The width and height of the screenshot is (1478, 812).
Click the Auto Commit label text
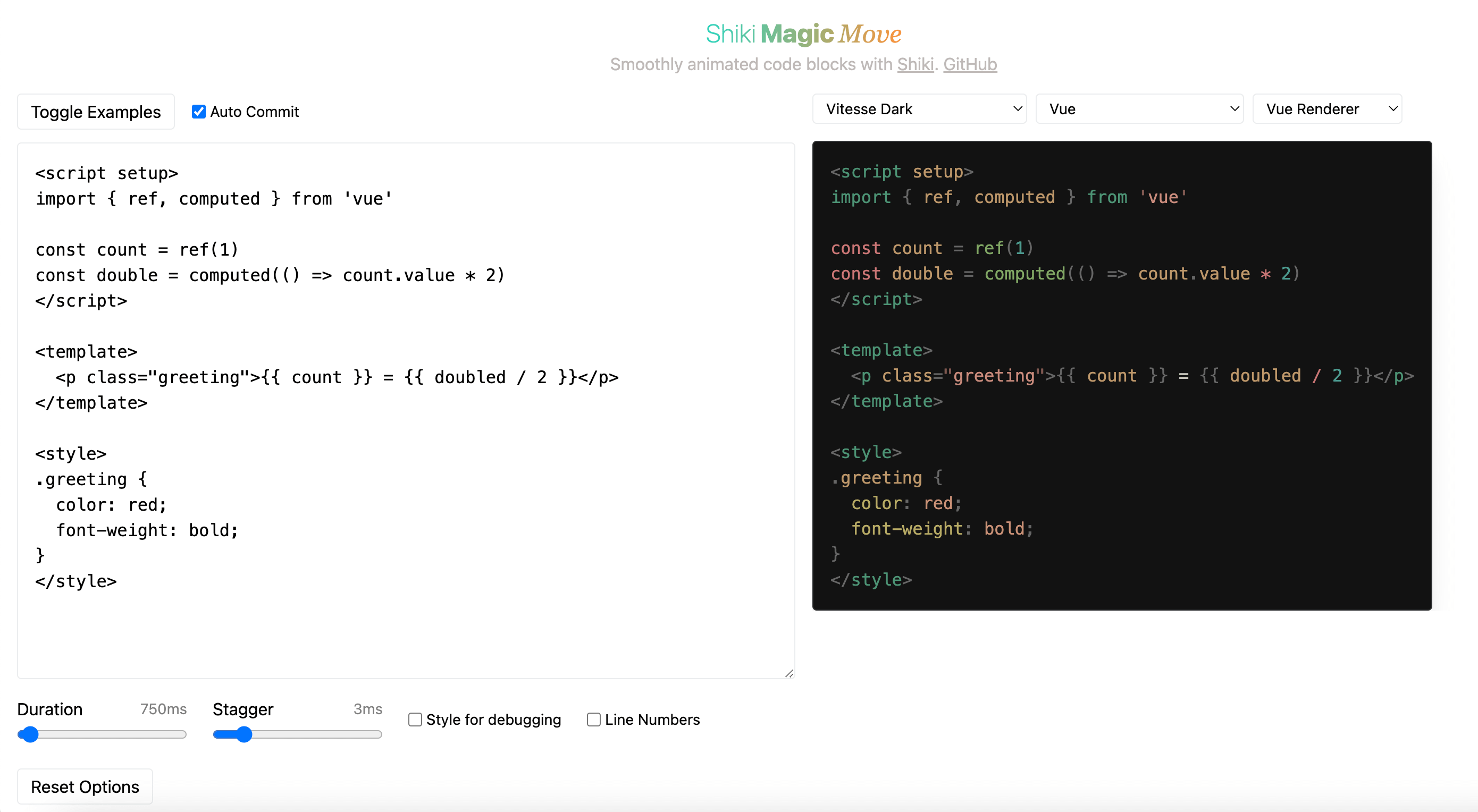(254, 112)
